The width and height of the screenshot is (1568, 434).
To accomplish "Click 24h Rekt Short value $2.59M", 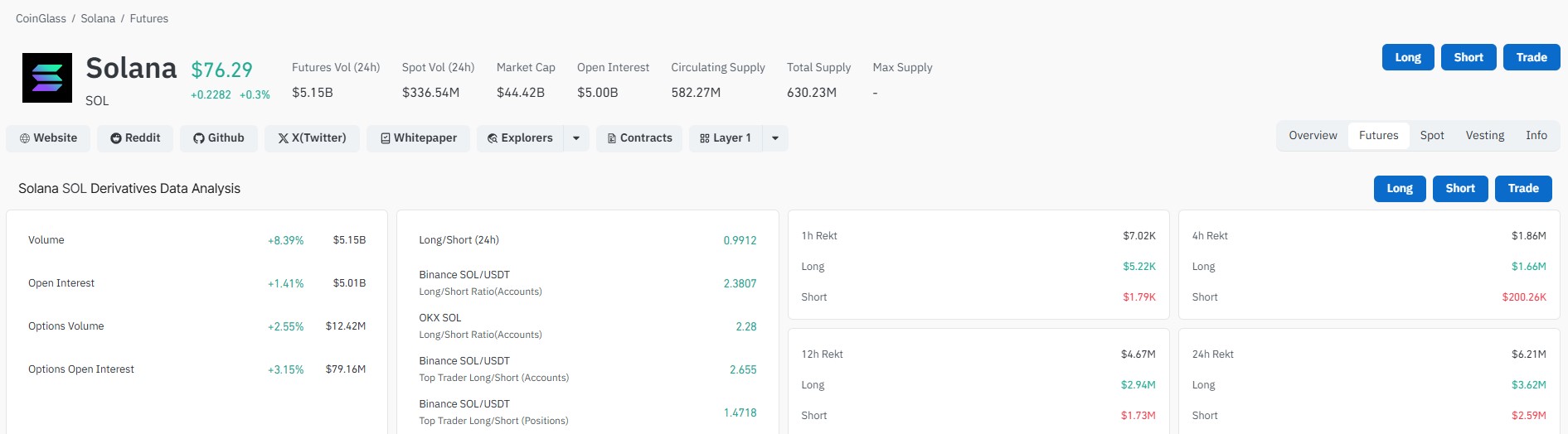I will pyautogui.click(x=1529, y=416).
